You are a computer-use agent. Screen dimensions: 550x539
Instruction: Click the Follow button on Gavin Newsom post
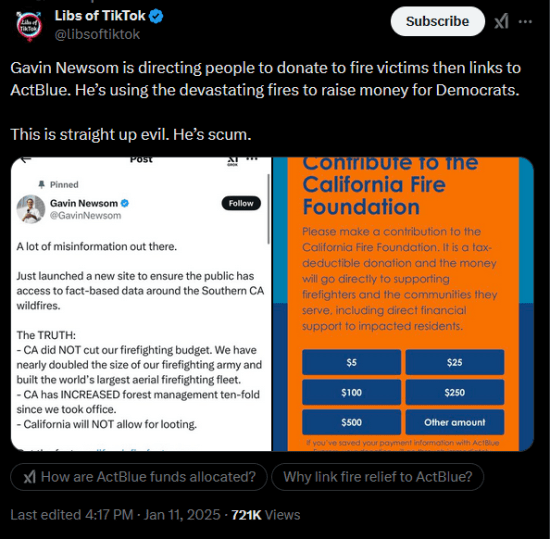[x=241, y=203]
